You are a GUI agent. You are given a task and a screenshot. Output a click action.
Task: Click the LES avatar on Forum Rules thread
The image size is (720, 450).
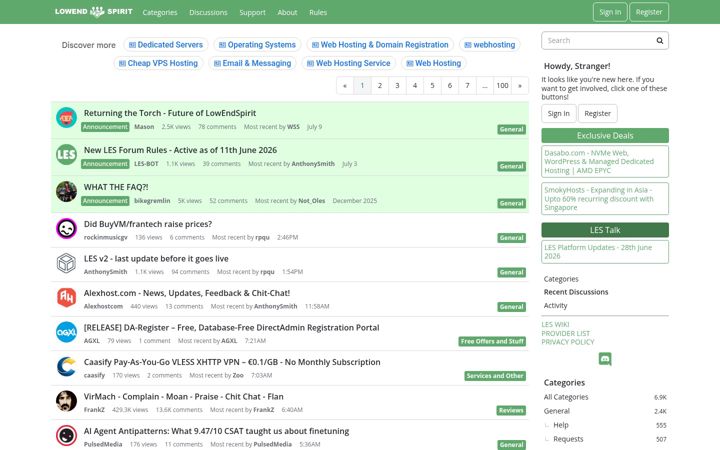pos(67,154)
